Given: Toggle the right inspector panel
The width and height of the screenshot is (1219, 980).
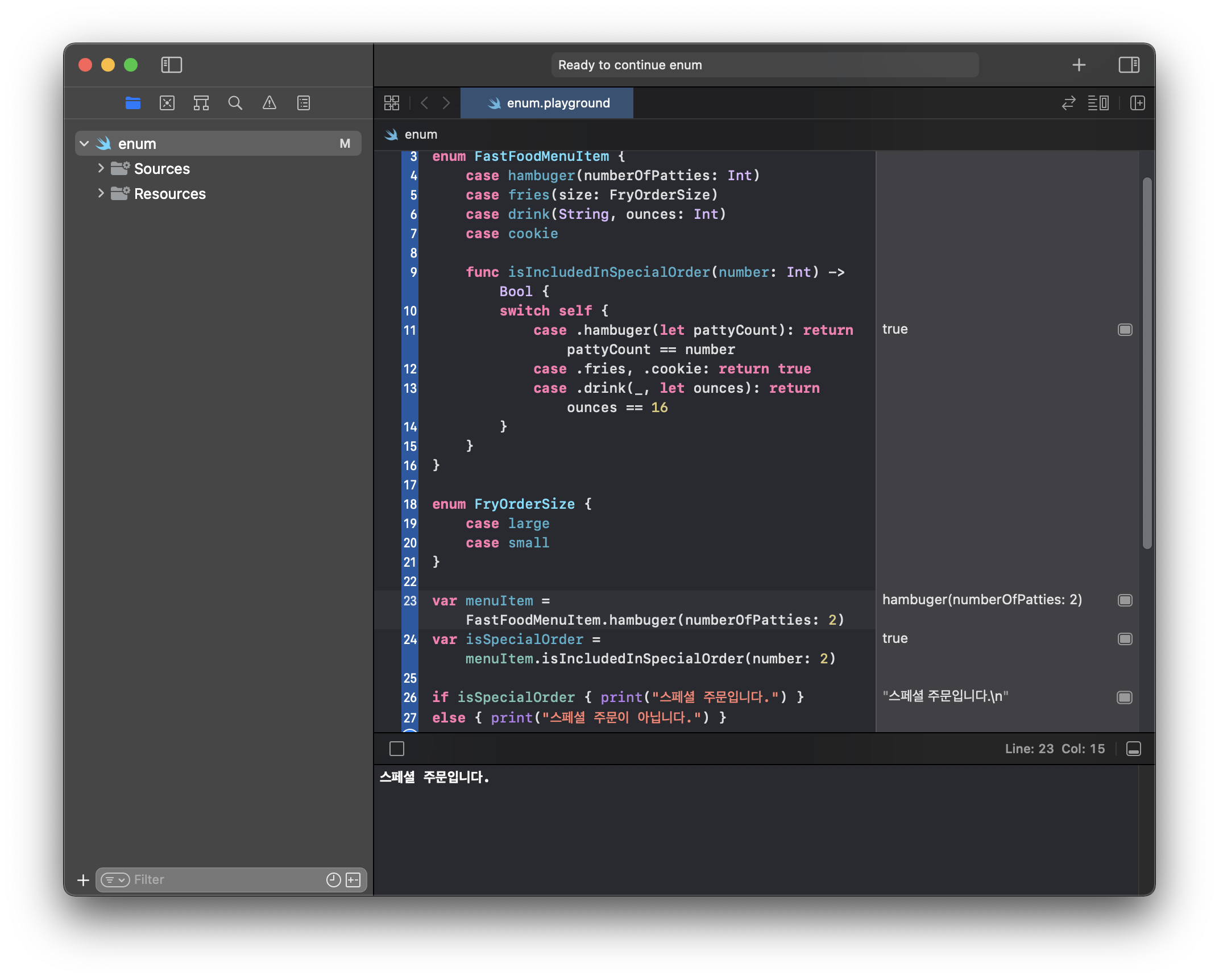Looking at the screenshot, I should [1129, 65].
